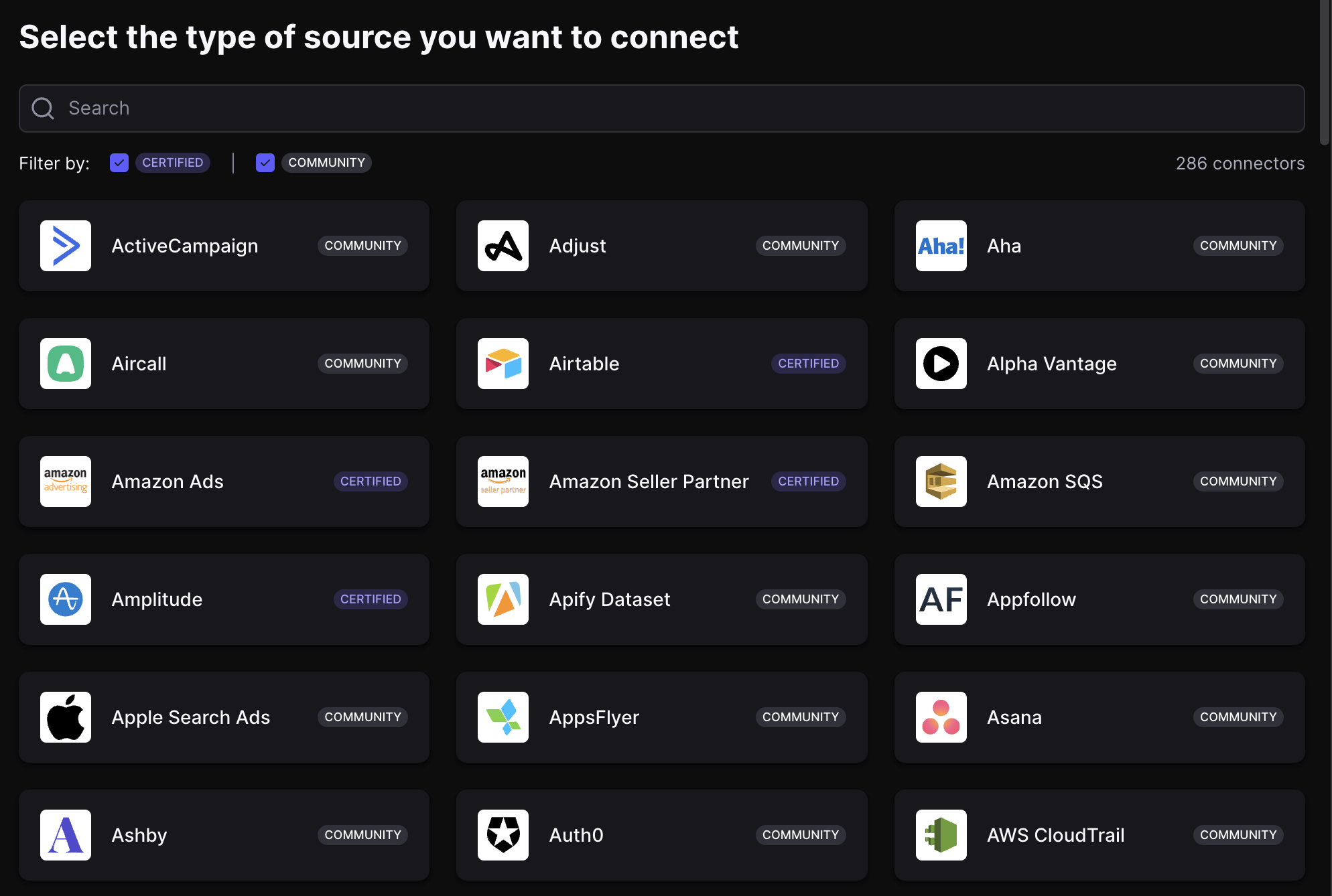
Task: Uncheck the Certified filter checkbox
Action: pos(119,163)
